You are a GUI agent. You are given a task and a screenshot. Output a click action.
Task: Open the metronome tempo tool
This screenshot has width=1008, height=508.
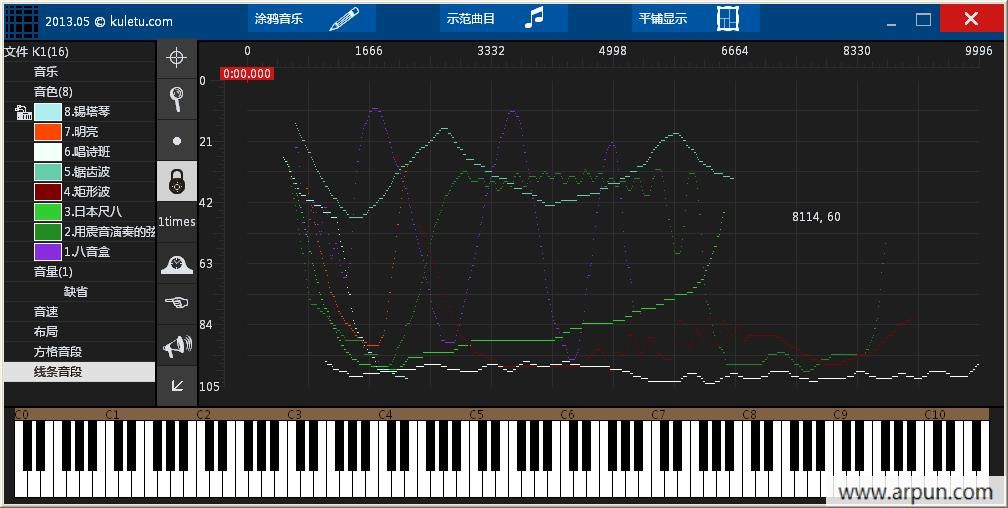point(177,264)
